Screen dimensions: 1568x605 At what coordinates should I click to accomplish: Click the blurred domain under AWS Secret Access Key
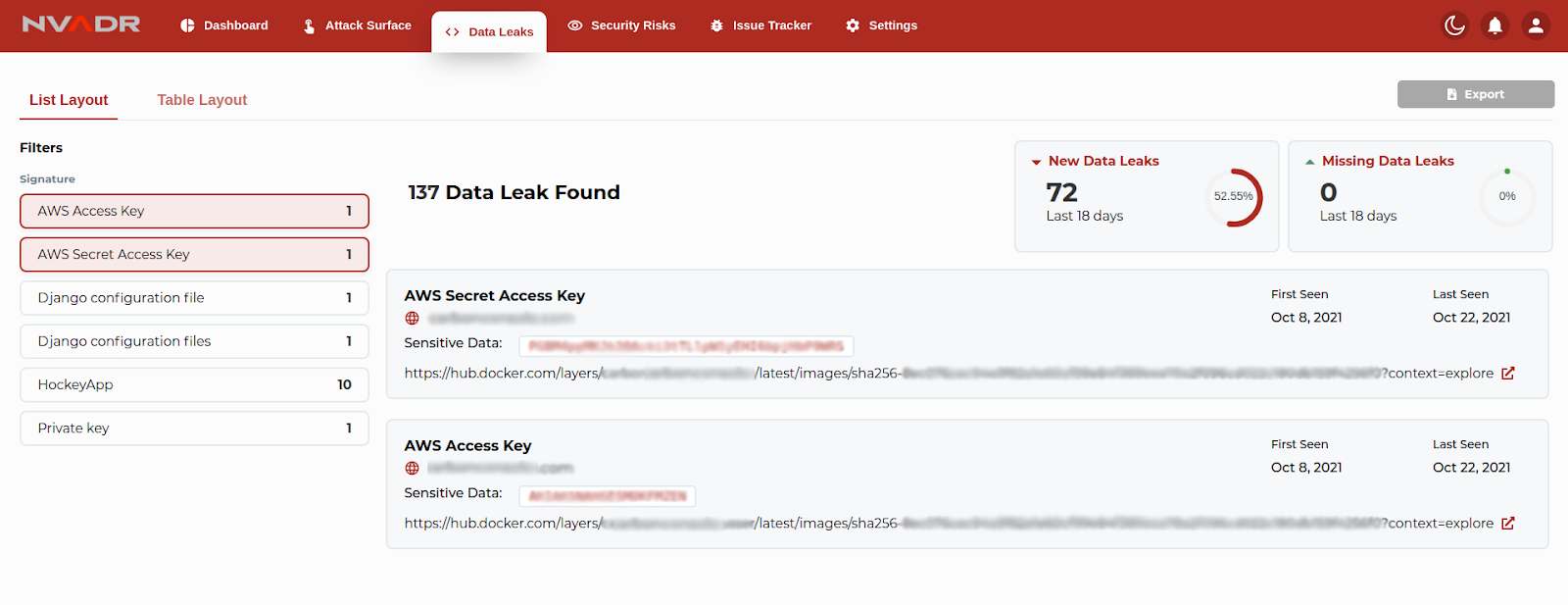[x=501, y=319]
